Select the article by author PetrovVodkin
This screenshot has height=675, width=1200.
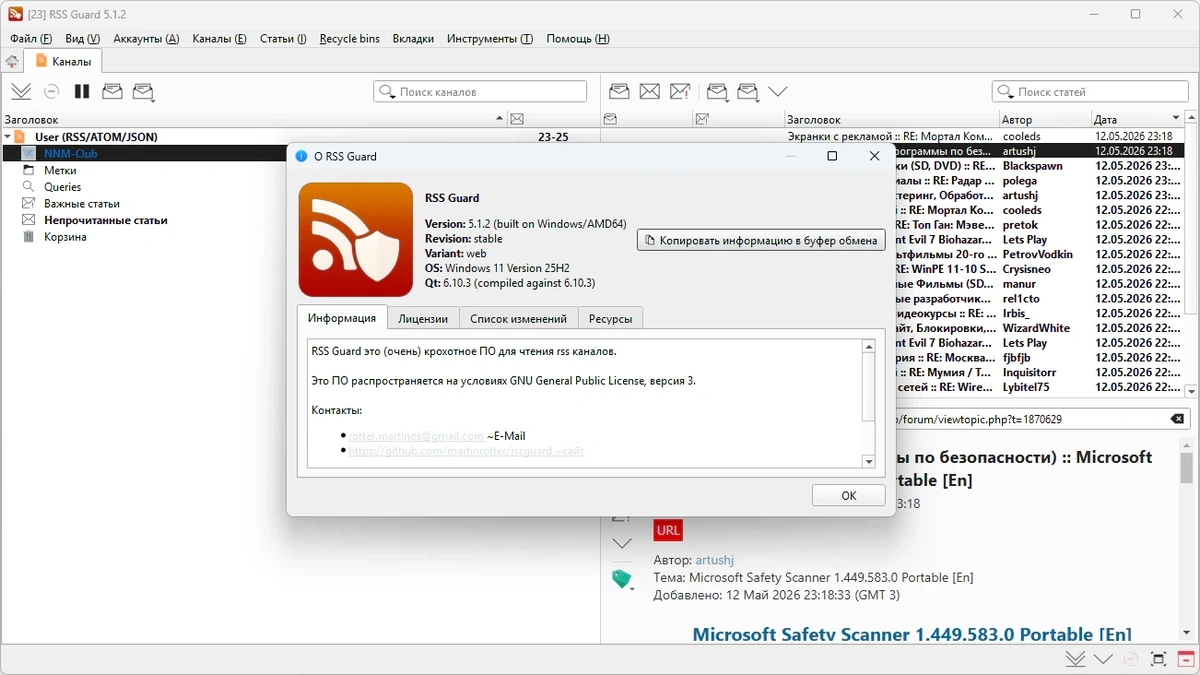pos(1038,254)
